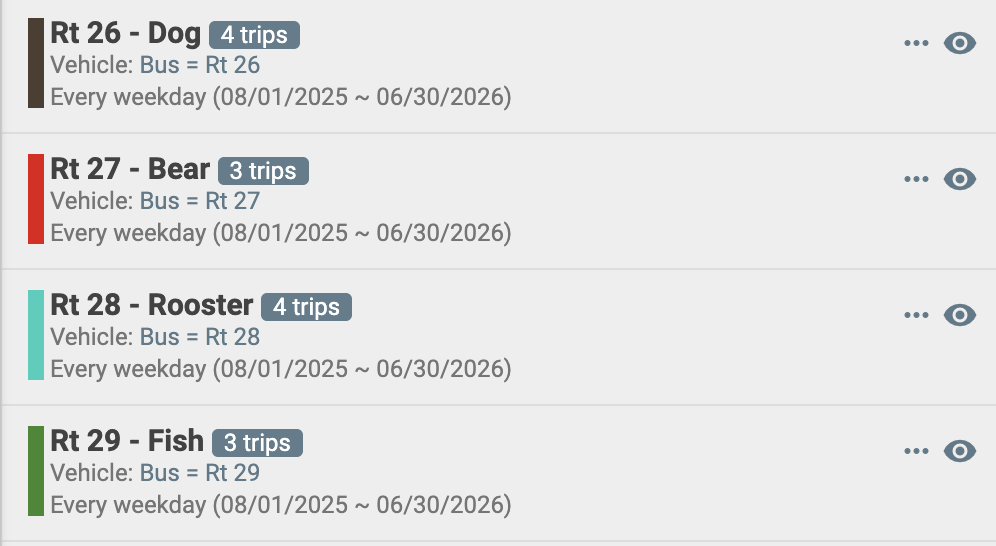Select the 4 trips badge for Rooster
Screen dimensions: 996x546
[x=306, y=307]
